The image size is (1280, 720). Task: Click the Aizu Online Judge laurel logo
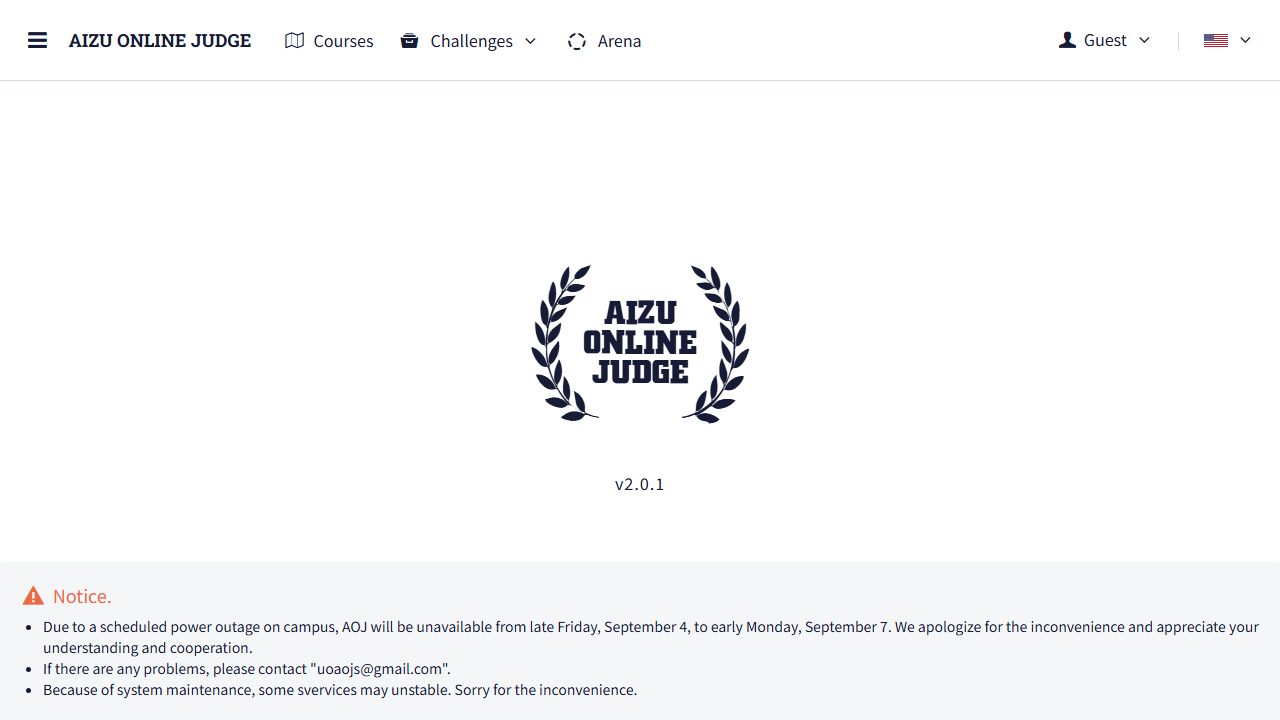pyautogui.click(x=640, y=343)
